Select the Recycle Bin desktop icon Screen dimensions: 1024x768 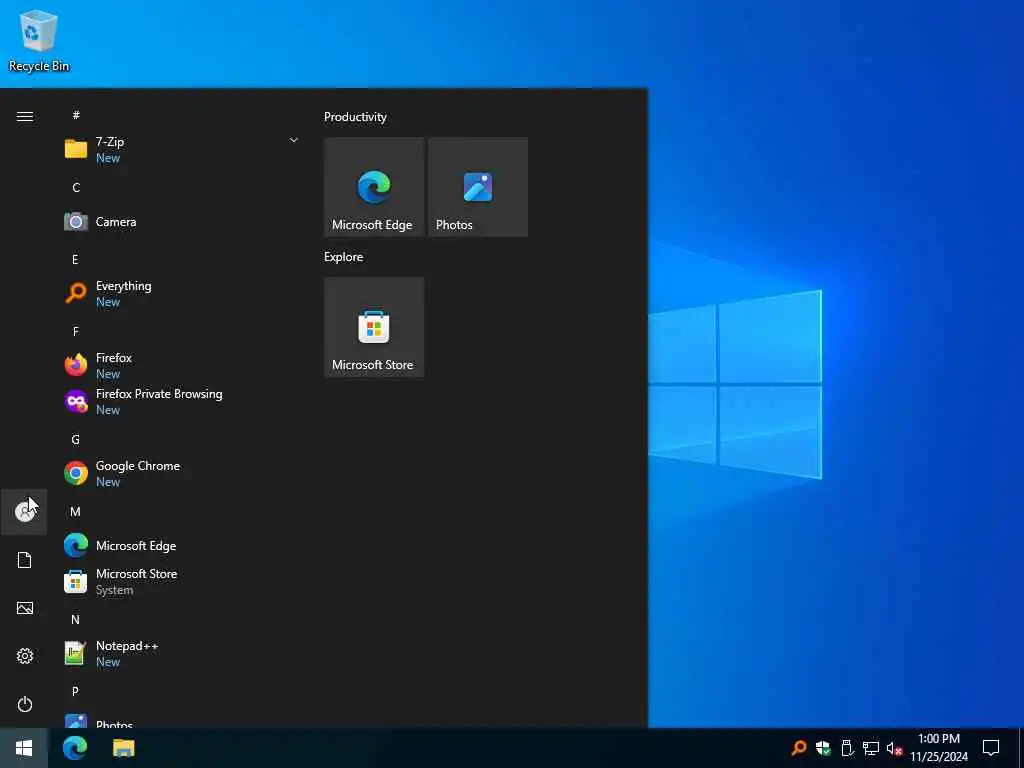(x=39, y=40)
